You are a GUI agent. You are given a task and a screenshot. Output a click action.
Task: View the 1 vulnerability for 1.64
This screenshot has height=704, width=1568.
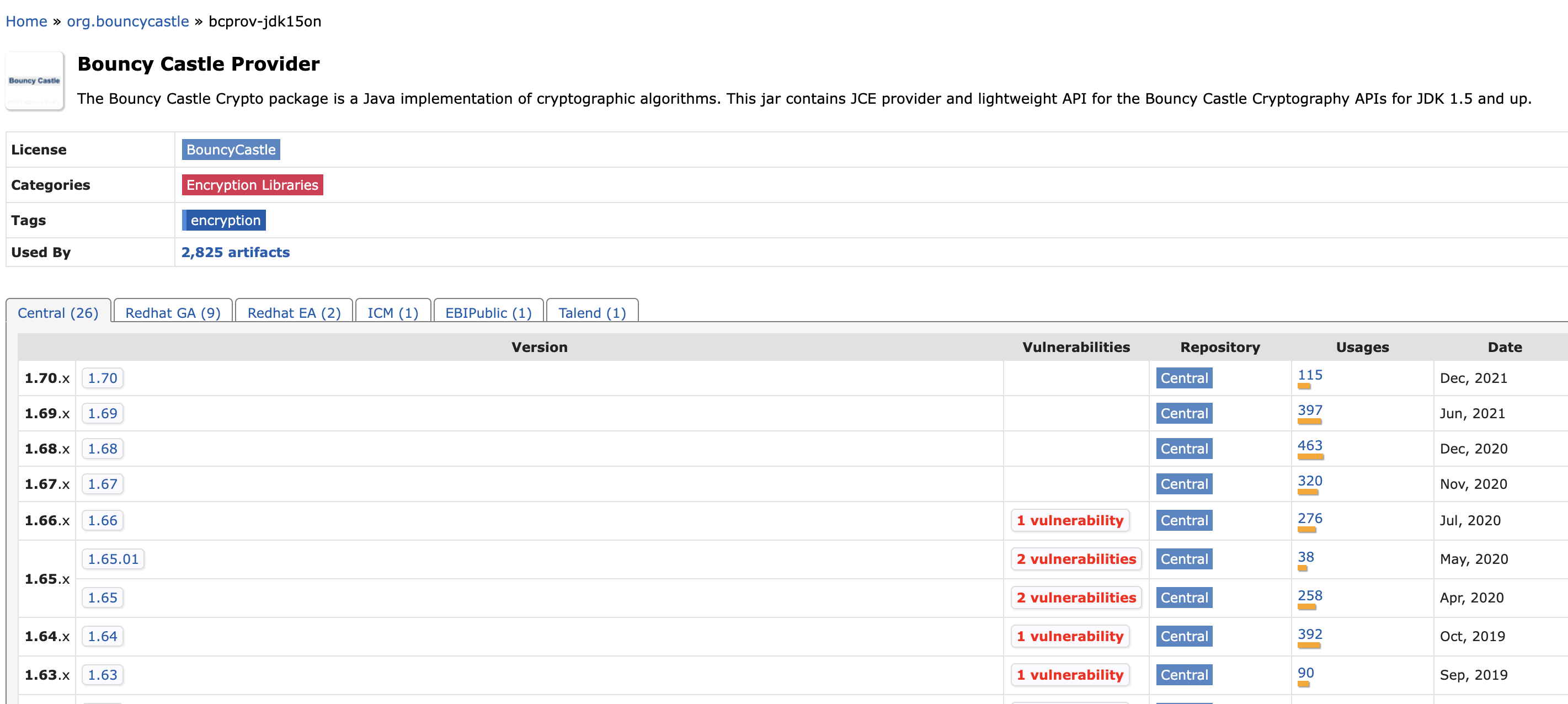click(1070, 636)
